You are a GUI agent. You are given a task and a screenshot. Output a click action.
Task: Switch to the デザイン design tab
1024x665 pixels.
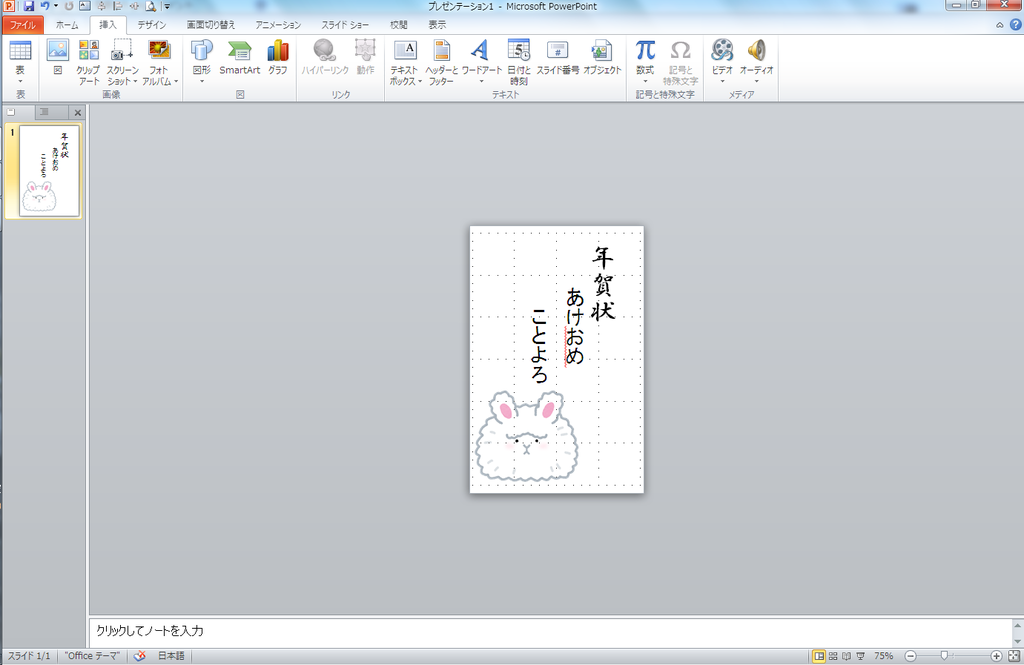[x=151, y=25]
